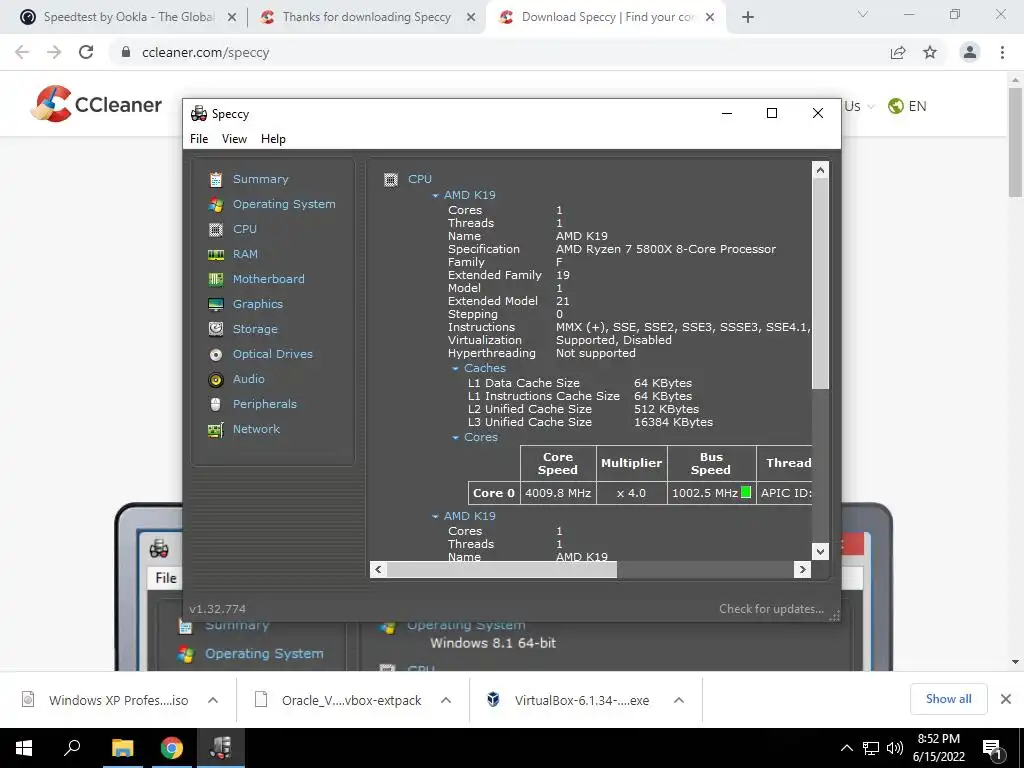The image size is (1024, 768).
Task: Close the downloads bar
Action: coord(1006,699)
